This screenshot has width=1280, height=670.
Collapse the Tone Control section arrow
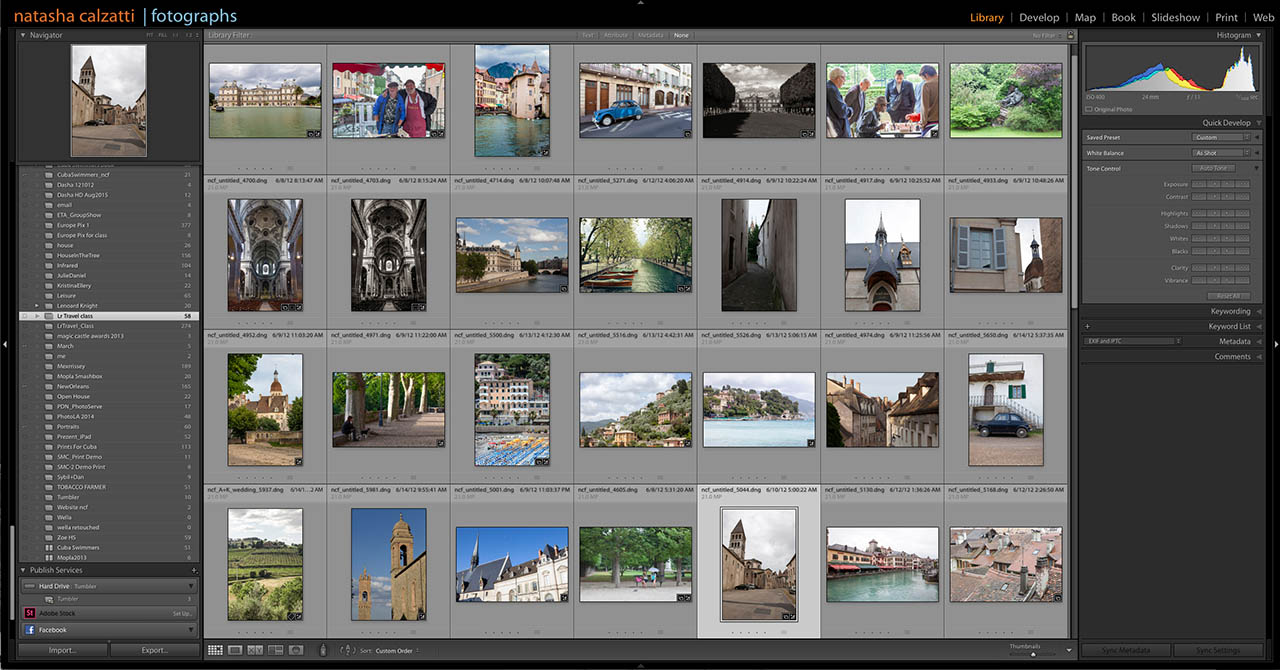click(x=1257, y=168)
